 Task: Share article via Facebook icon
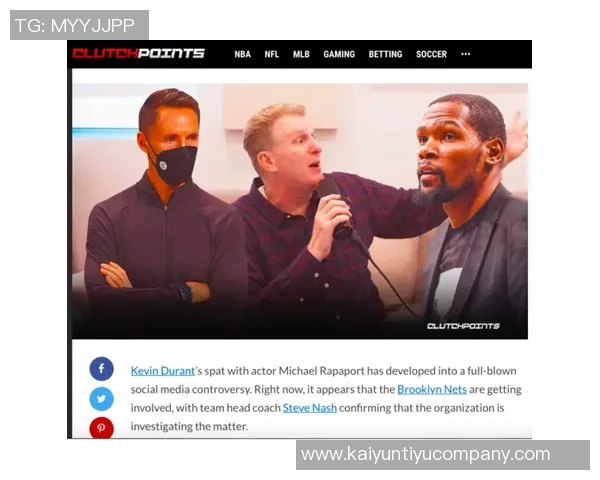point(101,369)
